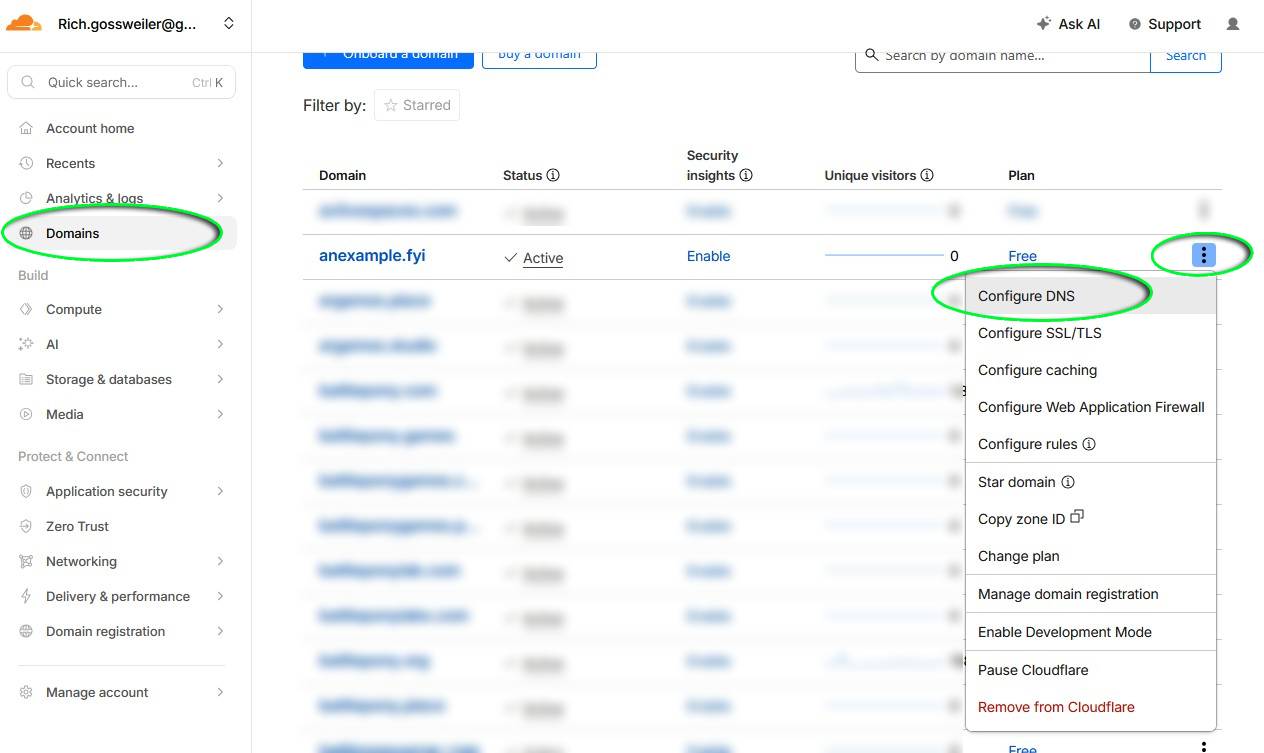Click the Copy zone ID copy icon
Screen dimensions: 1264x753
click(1077, 517)
